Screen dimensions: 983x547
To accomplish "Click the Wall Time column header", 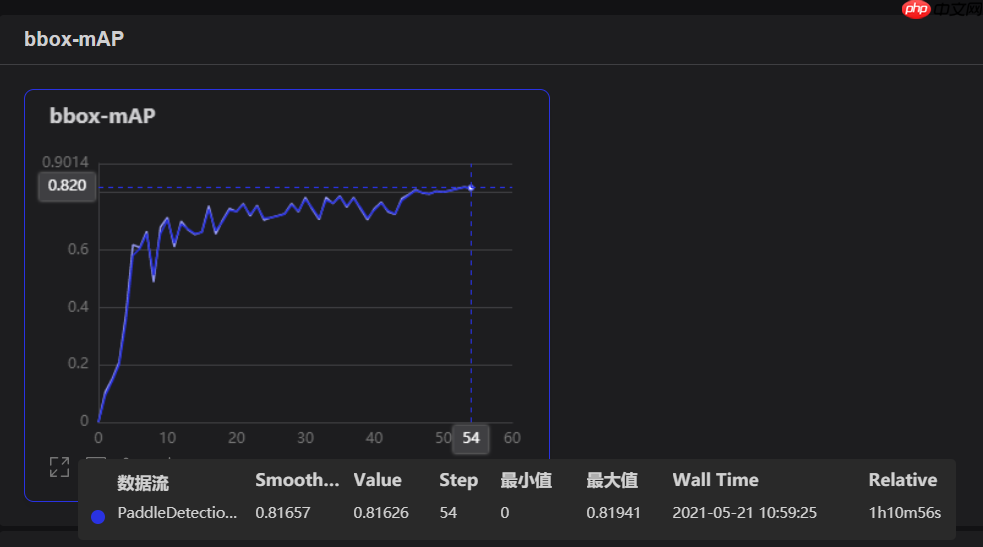I will (715, 480).
